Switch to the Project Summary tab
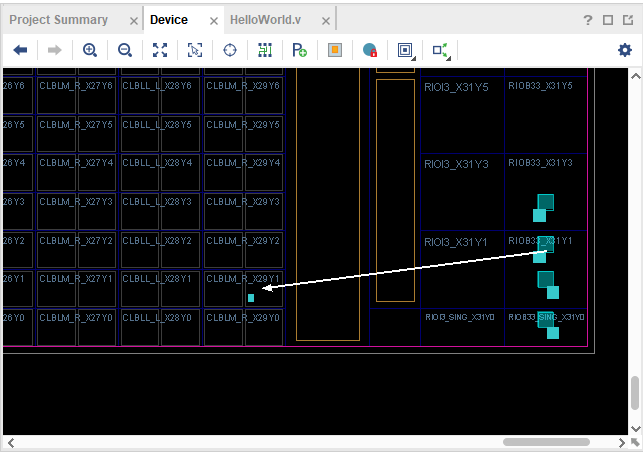 59,20
